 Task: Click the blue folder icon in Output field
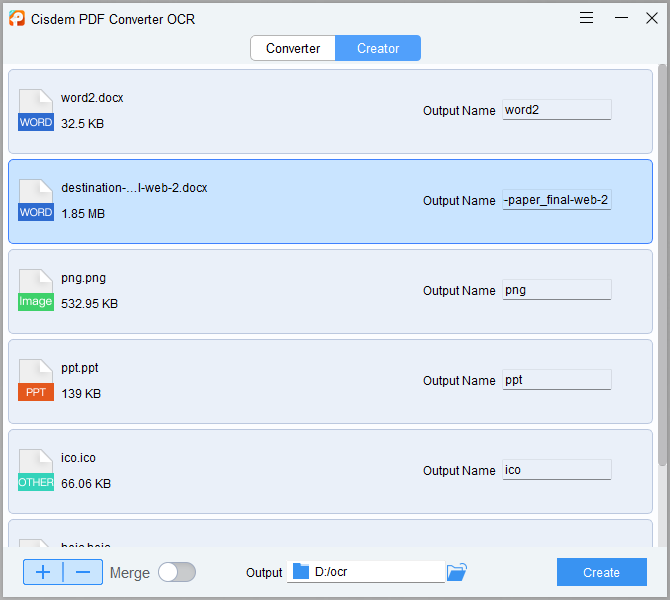click(301, 571)
